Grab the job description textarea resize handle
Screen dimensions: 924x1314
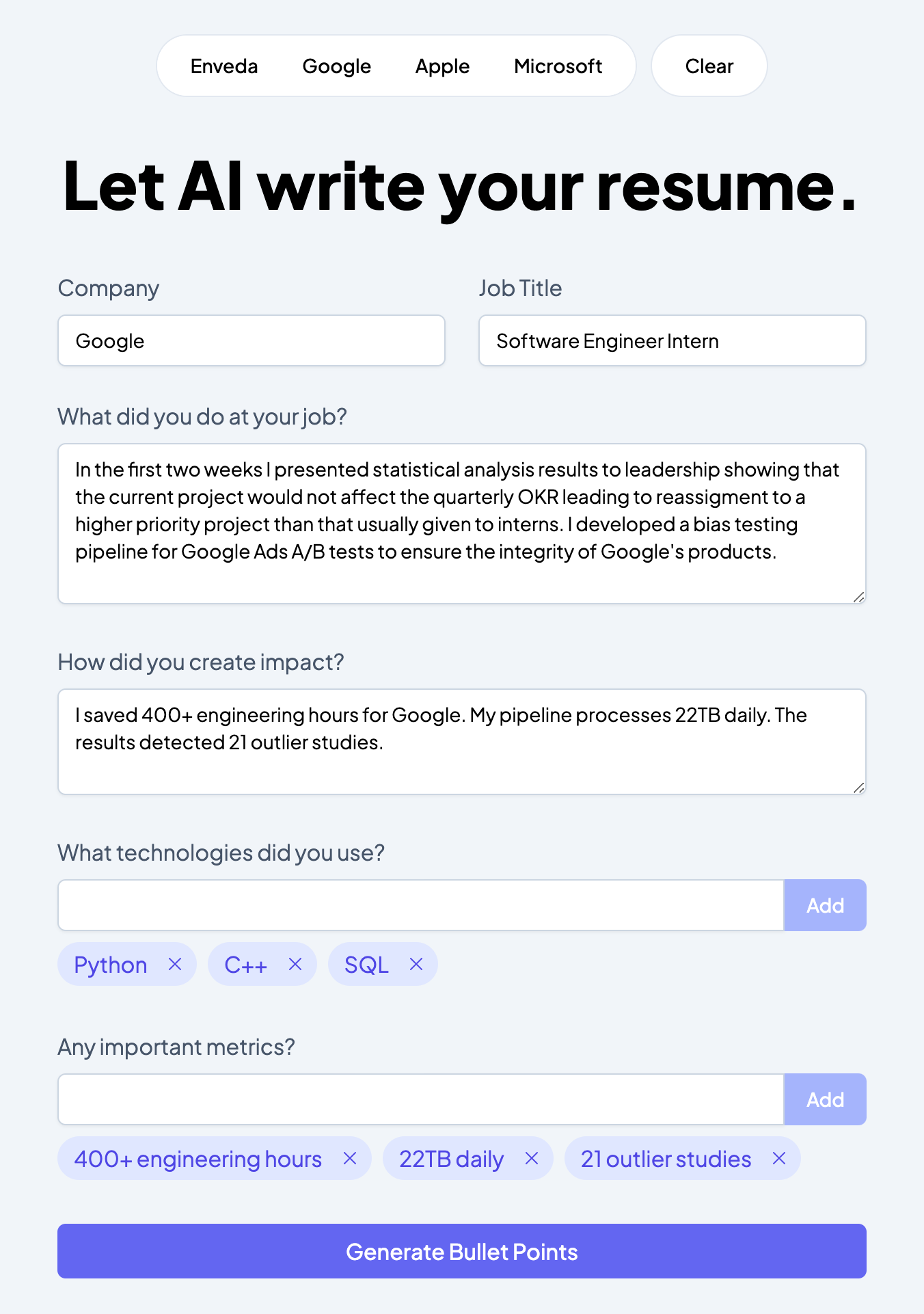[x=859, y=597]
